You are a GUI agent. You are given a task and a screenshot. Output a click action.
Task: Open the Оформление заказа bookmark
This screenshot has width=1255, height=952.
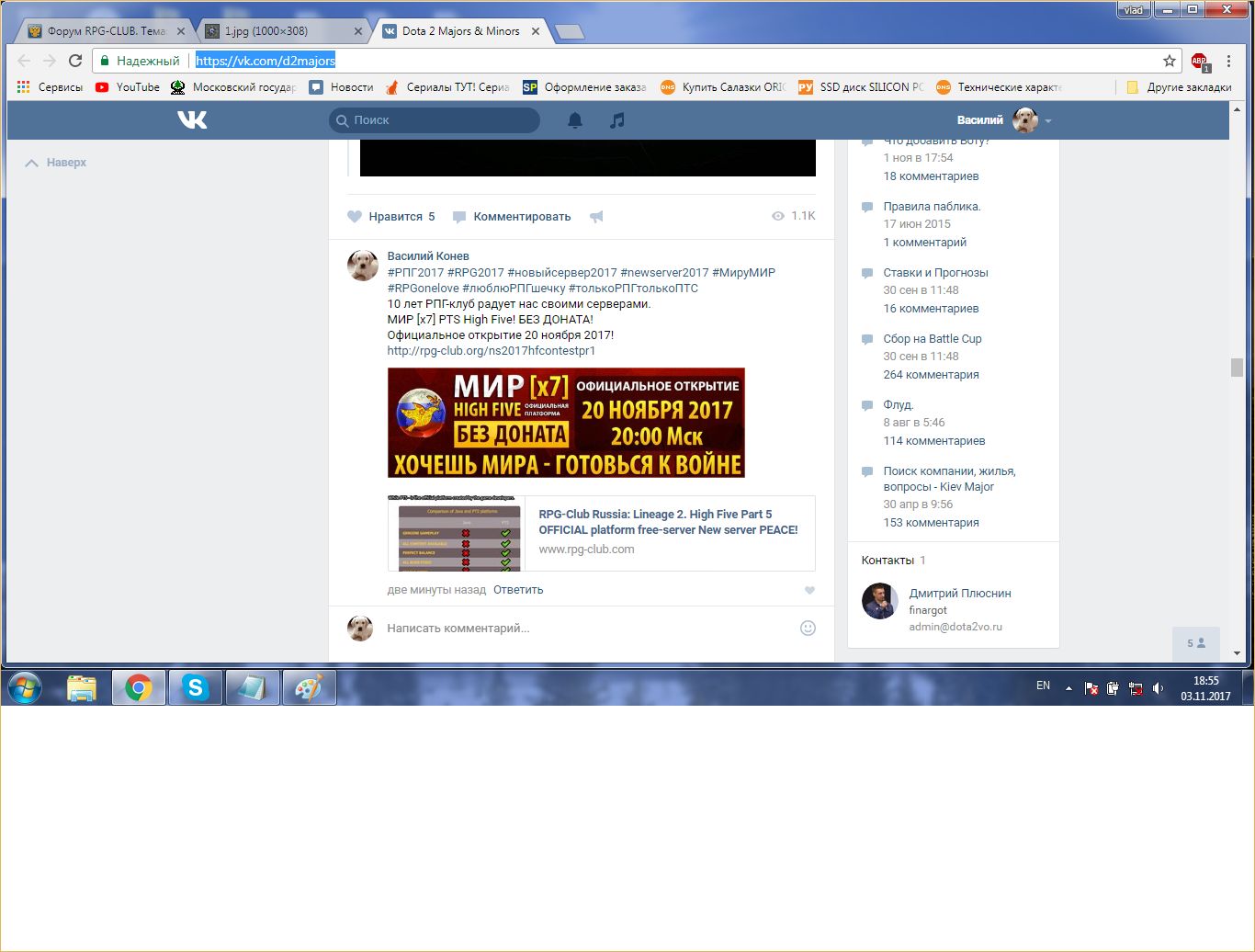[x=584, y=87]
